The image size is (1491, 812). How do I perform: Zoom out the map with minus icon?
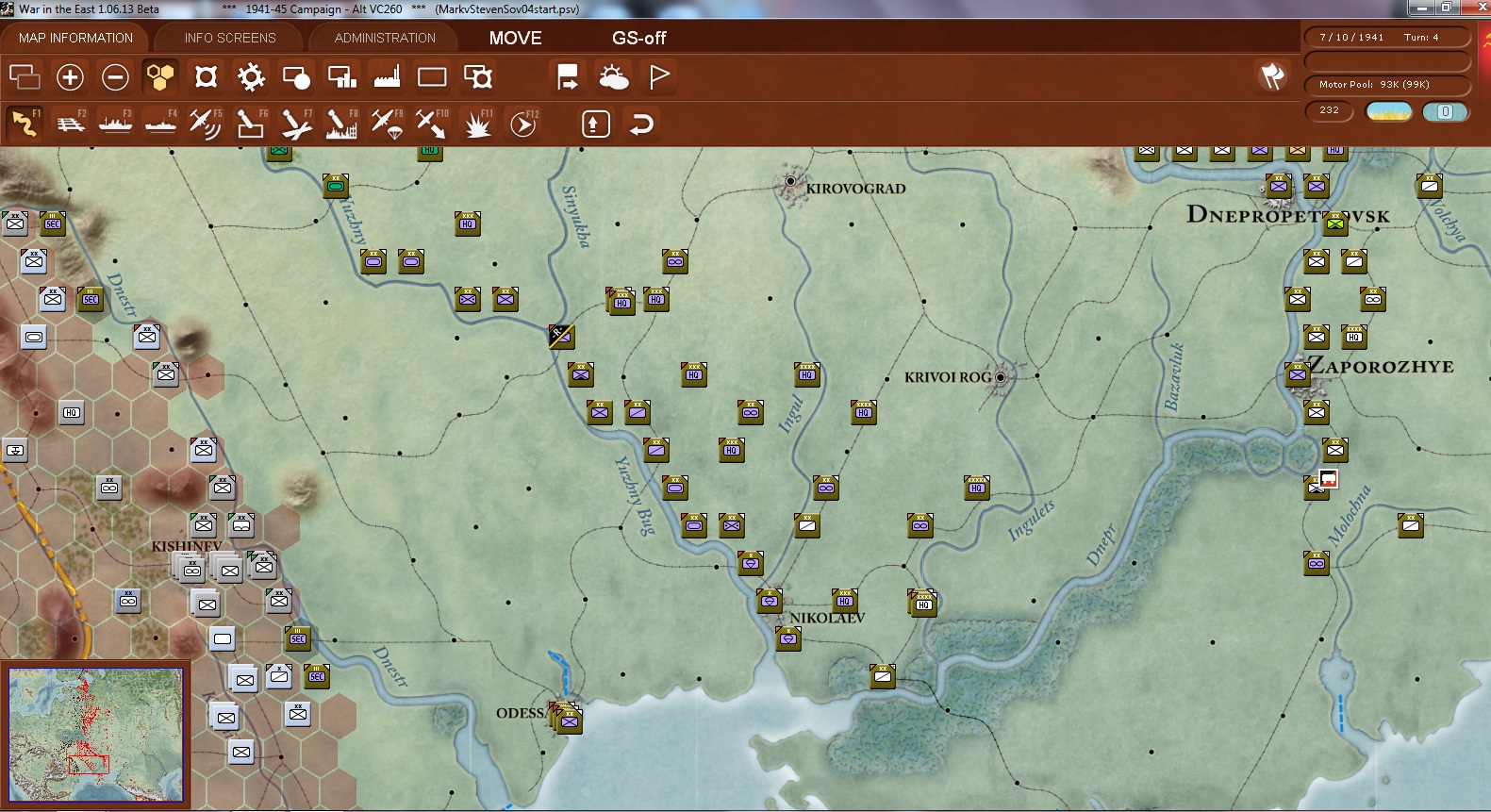(x=115, y=76)
